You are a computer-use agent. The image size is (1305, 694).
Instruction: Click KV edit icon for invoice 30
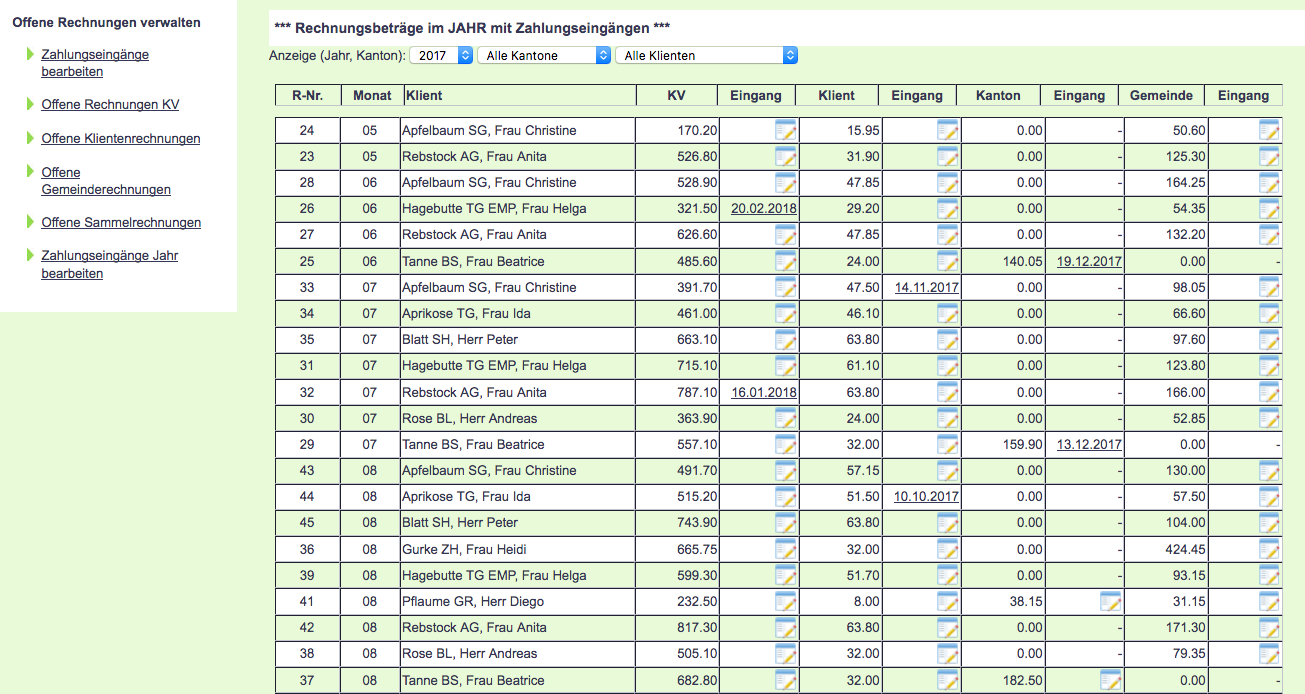(785, 418)
